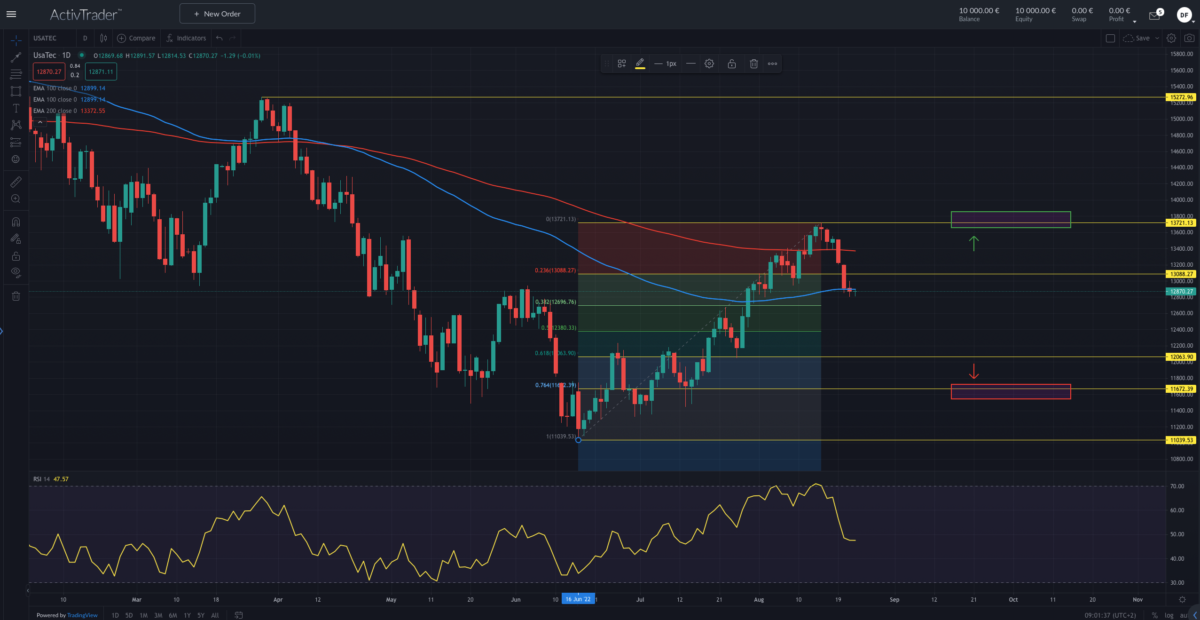
Task: Open the line color pencil swatch
Action: (x=640, y=63)
